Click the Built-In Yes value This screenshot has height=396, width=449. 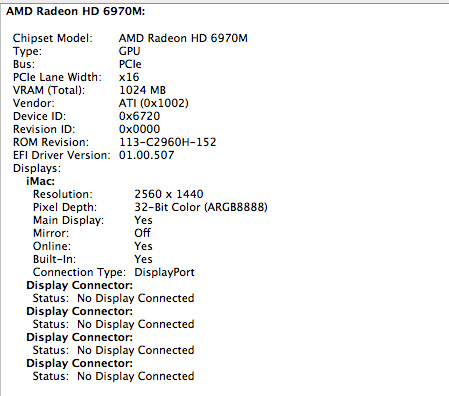tap(143, 259)
